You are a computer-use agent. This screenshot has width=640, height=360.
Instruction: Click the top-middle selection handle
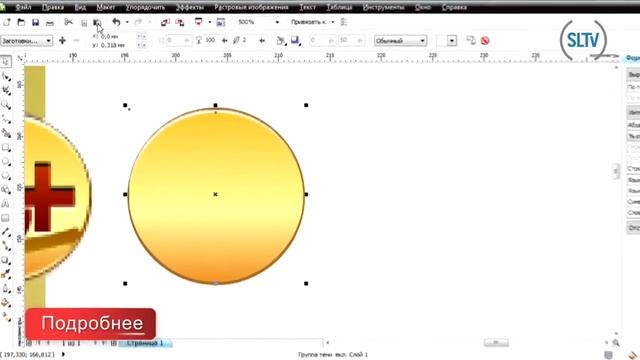click(x=216, y=105)
